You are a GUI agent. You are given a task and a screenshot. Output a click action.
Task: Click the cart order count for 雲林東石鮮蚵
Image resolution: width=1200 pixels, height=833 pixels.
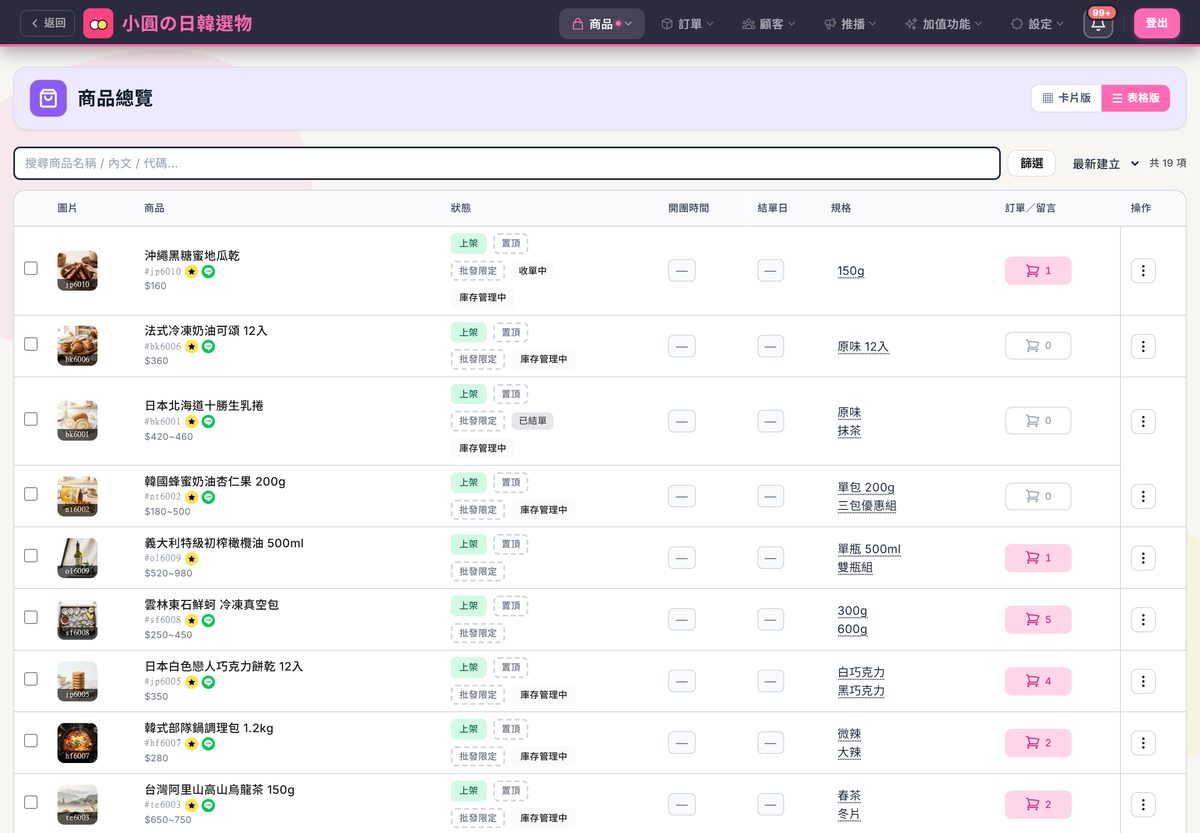coord(1038,620)
